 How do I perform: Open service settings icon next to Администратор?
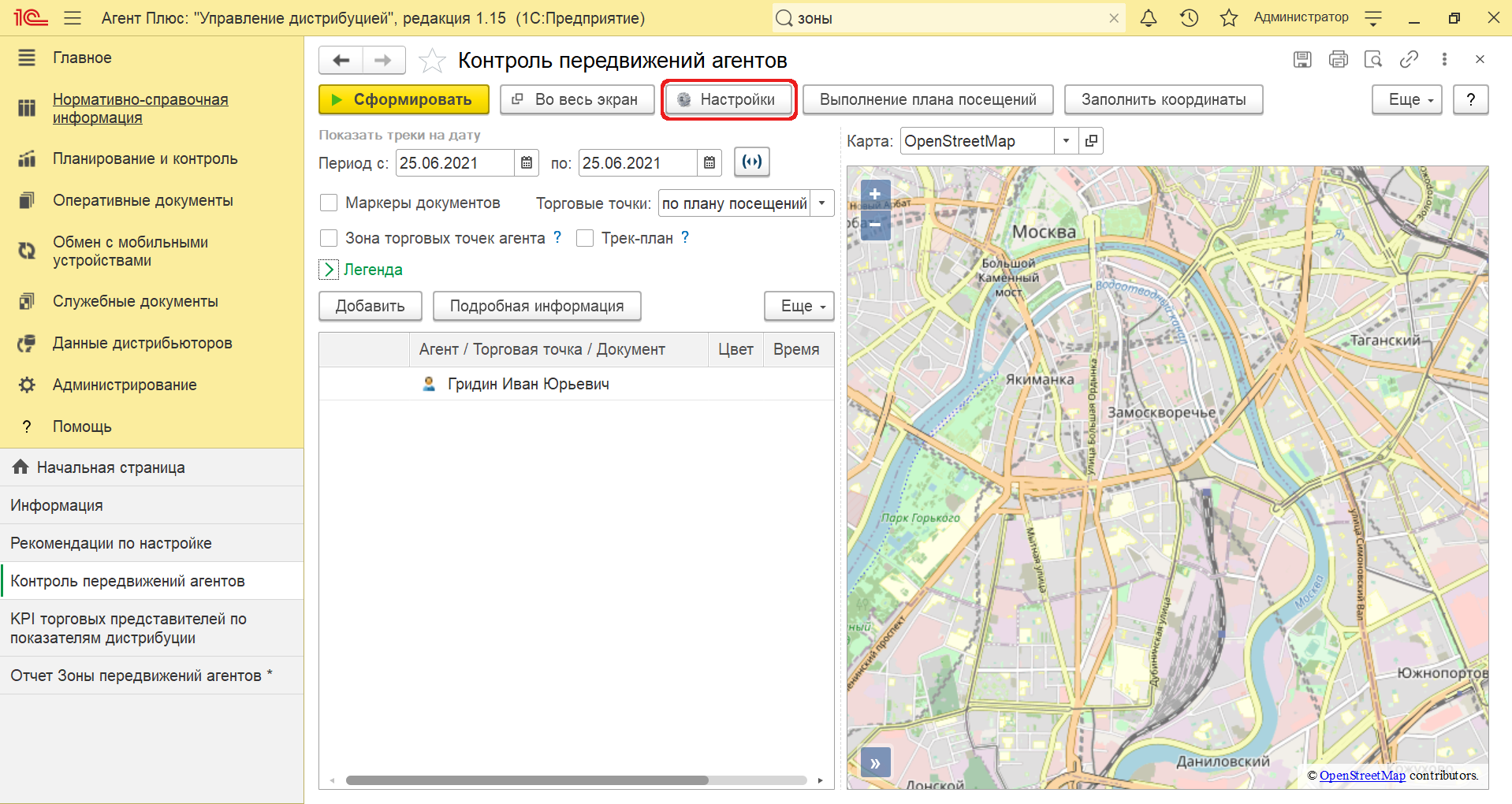coord(1373,17)
